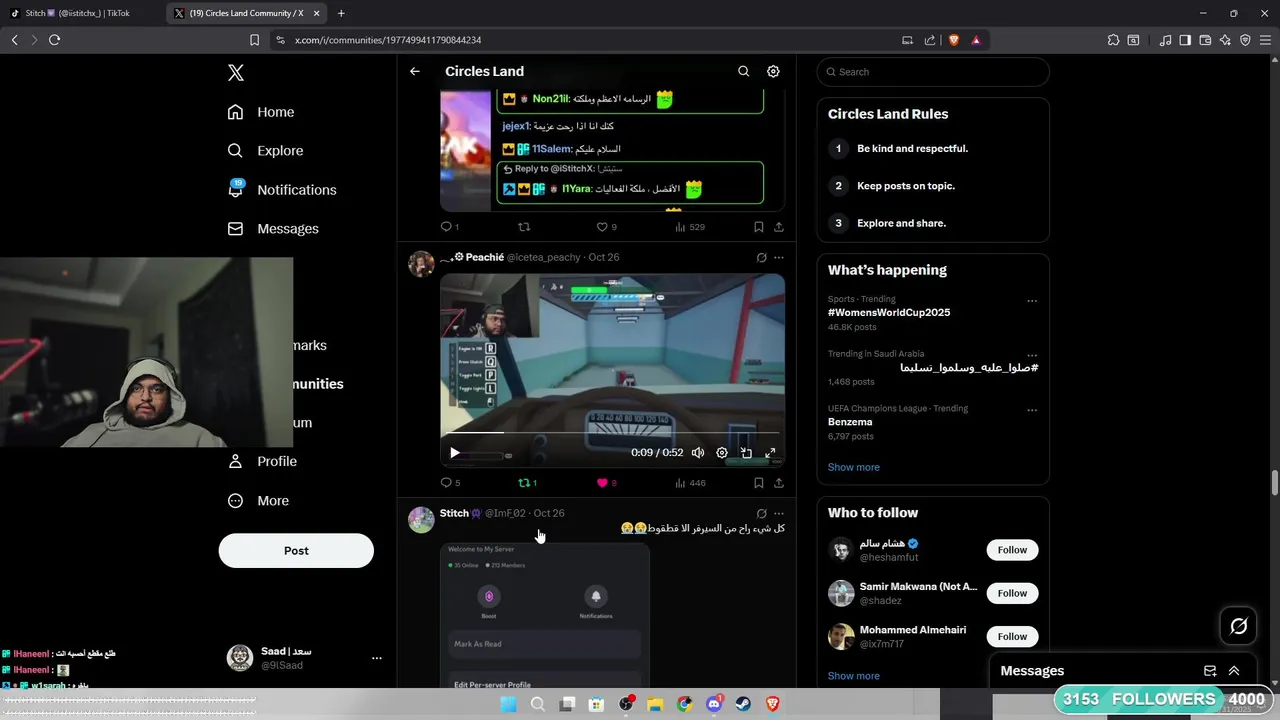Open Peachié's profile avatar
Image resolution: width=1280 pixels, height=720 pixels.
(421, 264)
